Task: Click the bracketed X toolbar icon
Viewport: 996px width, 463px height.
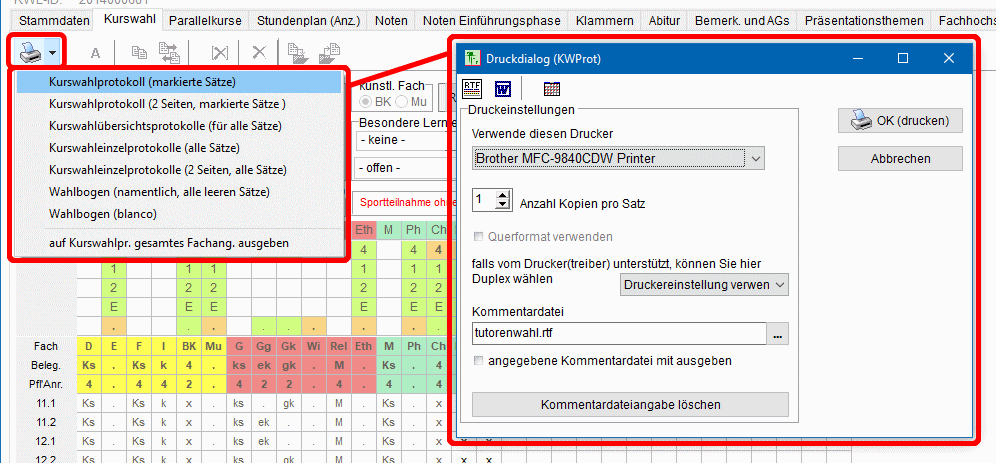Action: point(220,53)
